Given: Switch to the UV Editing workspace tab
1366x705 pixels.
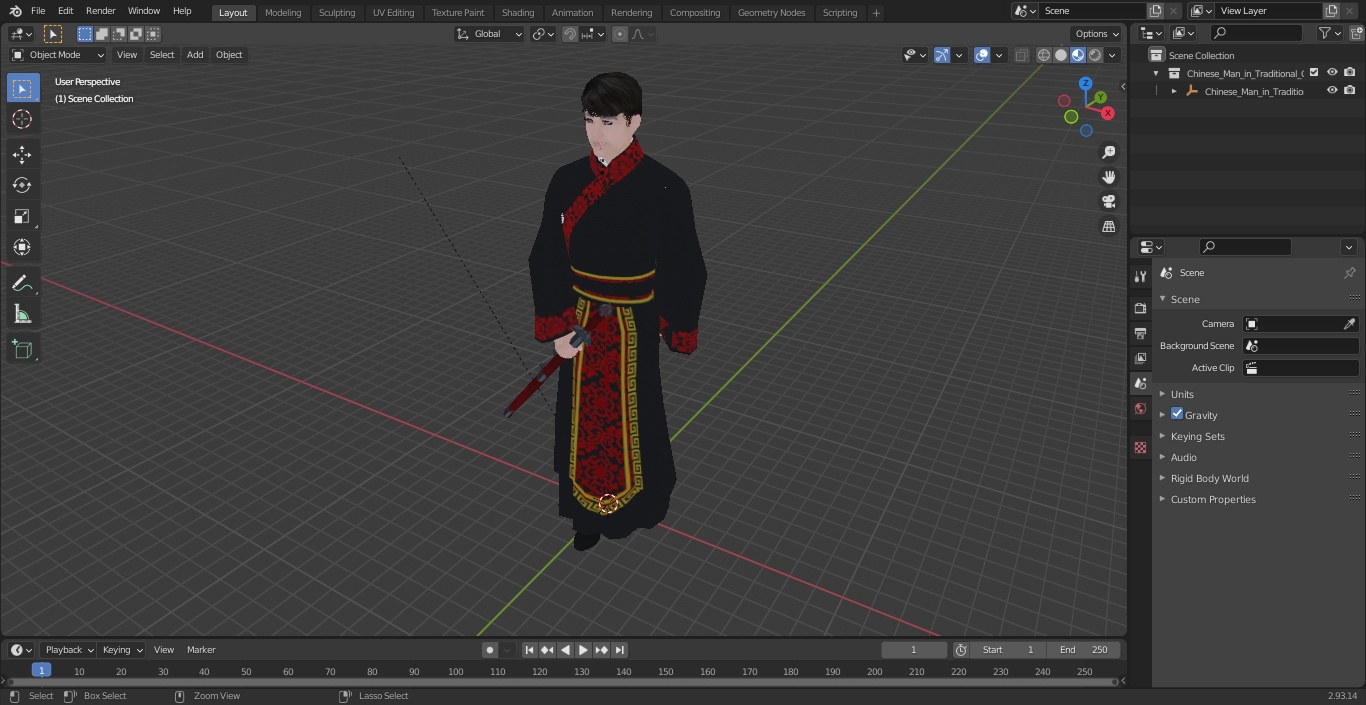Looking at the screenshot, I should [x=393, y=13].
